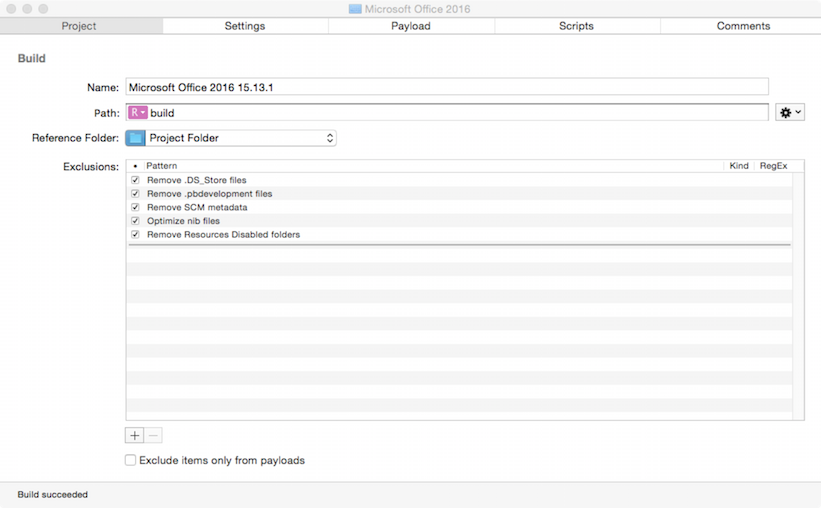Uncheck Remove Resources Disabled folders
The width and height of the screenshot is (821, 508).
click(135, 235)
